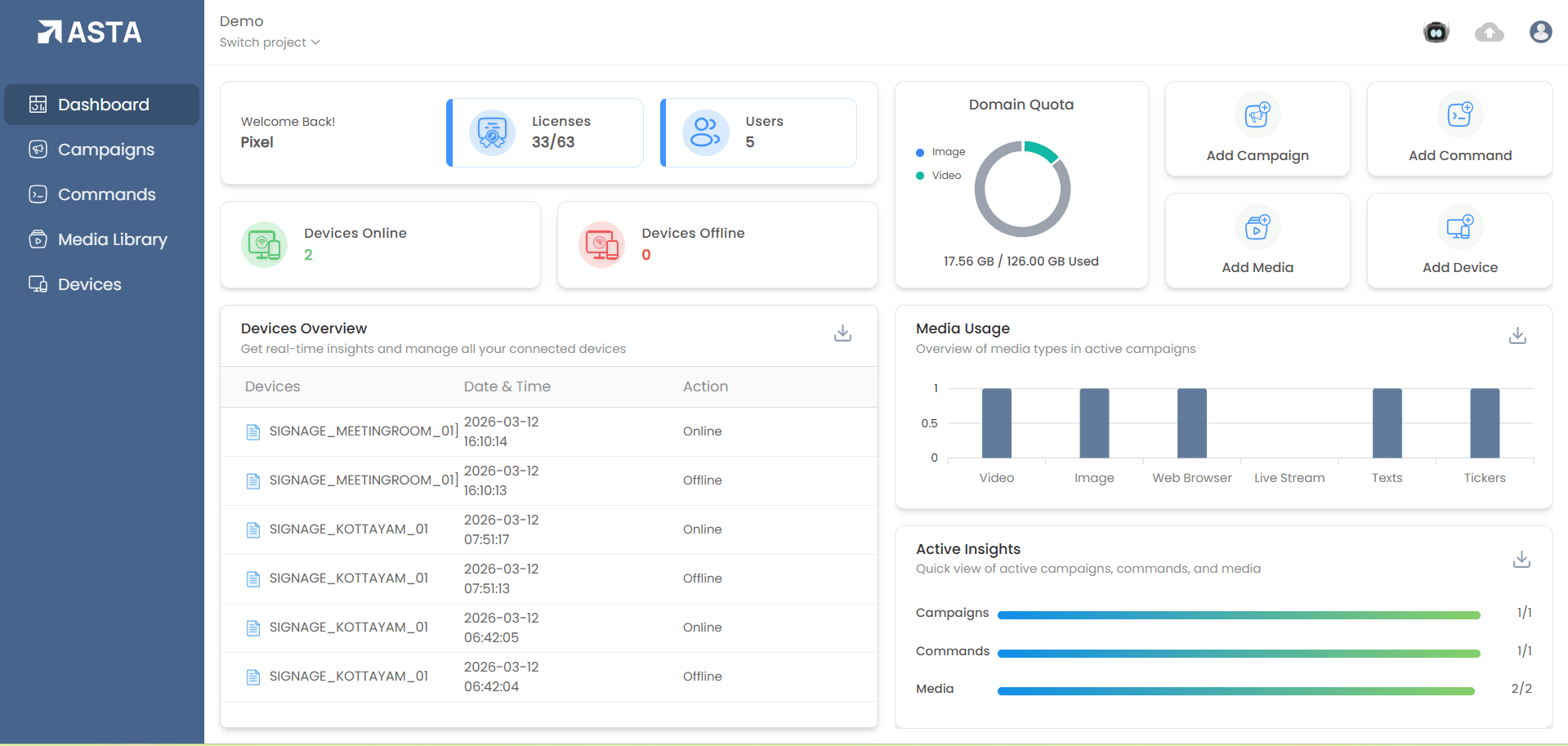Select the Licenses 33/63 card
The width and height of the screenshot is (1568, 746).
[545, 132]
